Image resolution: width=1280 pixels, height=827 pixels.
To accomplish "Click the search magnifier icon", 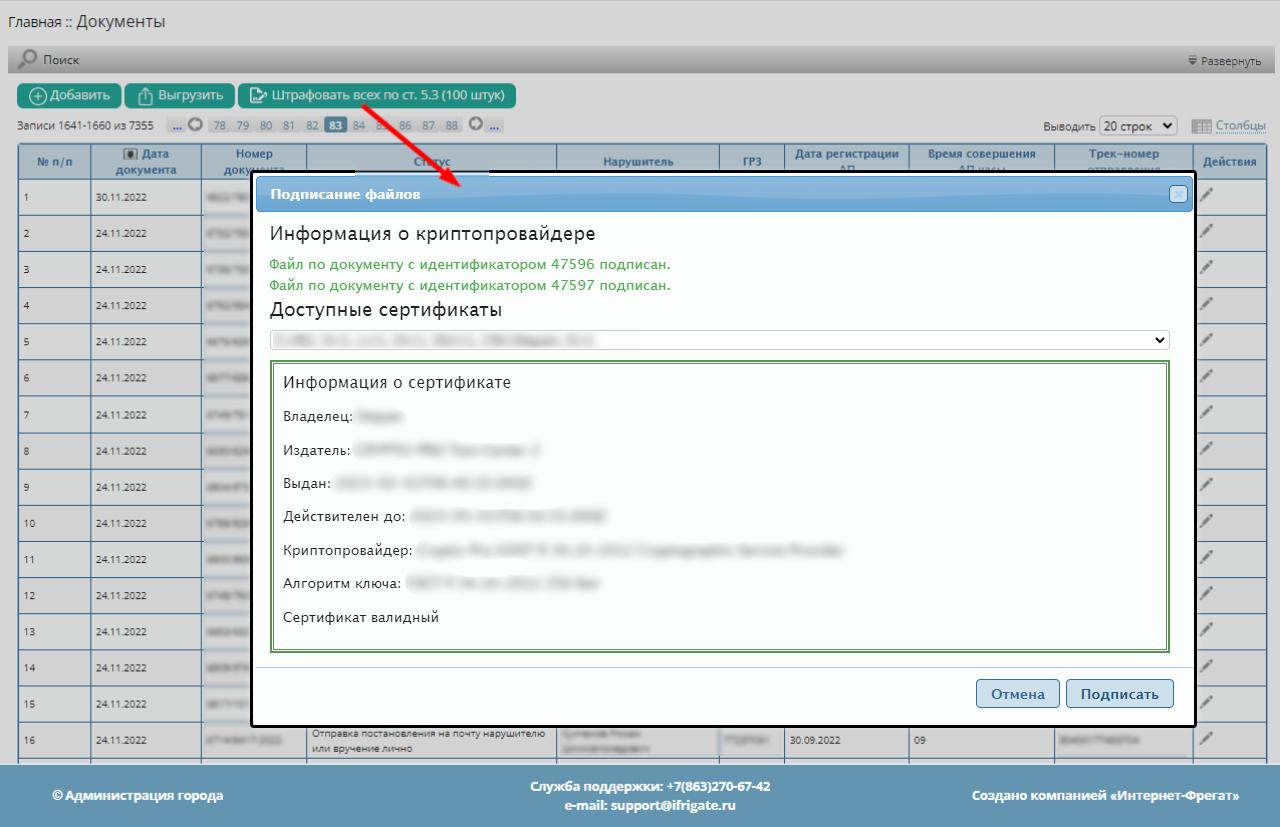I will 28,60.
